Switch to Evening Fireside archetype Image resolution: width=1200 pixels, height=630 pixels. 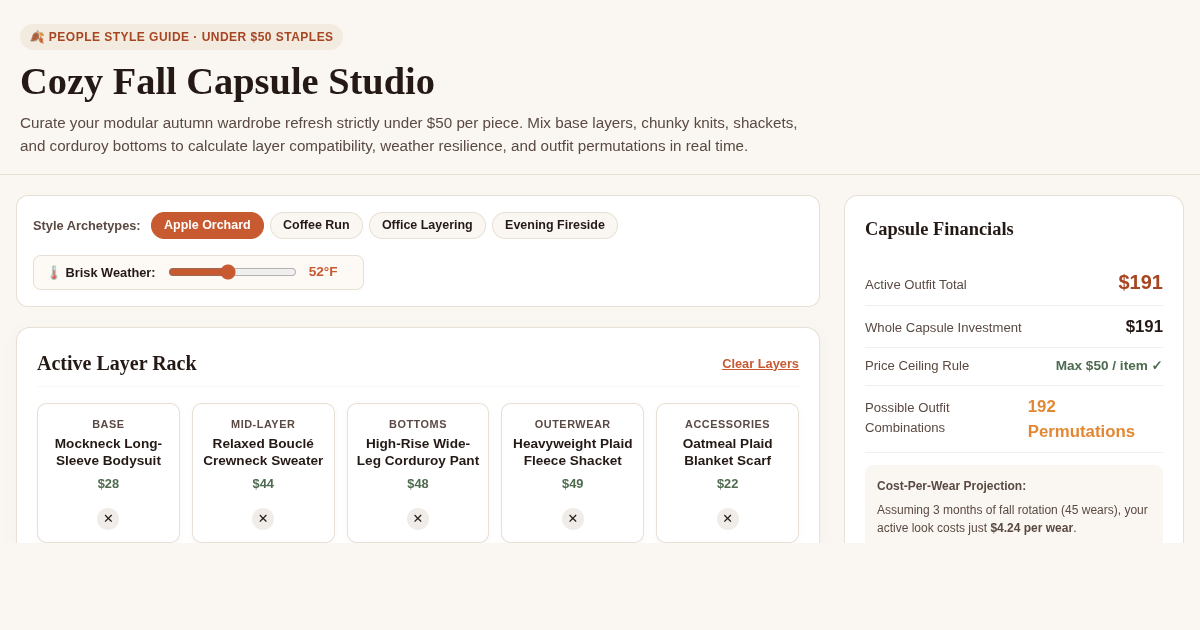pos(555,225)
